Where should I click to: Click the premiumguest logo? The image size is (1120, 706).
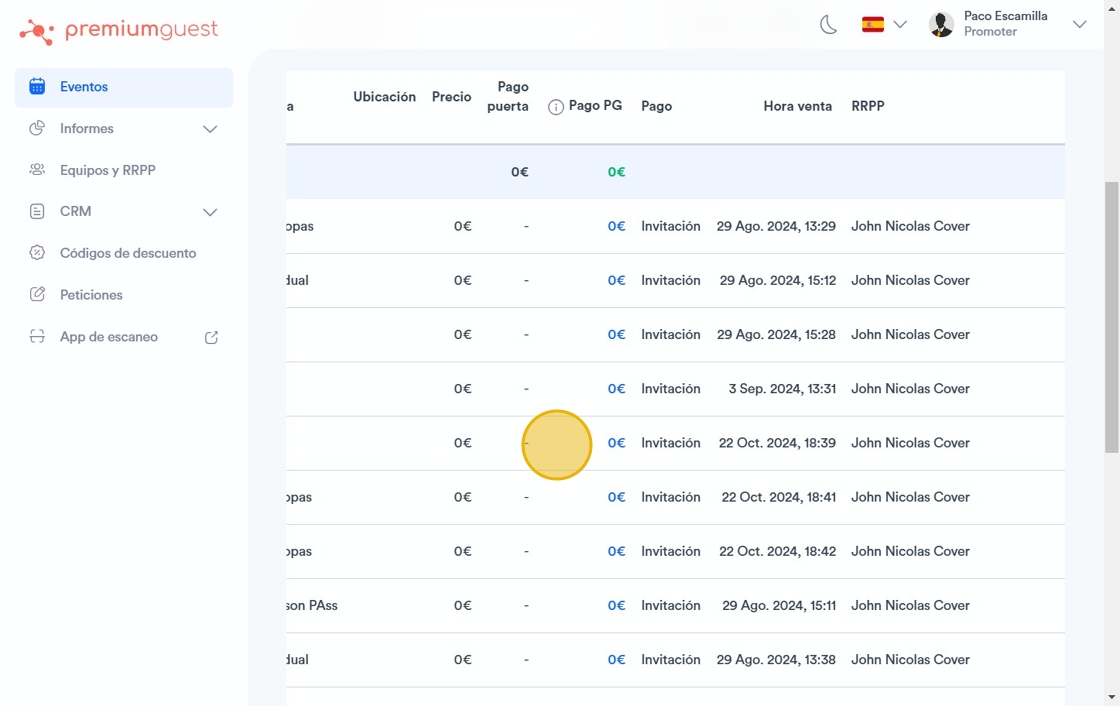click(x=119, y=31)
